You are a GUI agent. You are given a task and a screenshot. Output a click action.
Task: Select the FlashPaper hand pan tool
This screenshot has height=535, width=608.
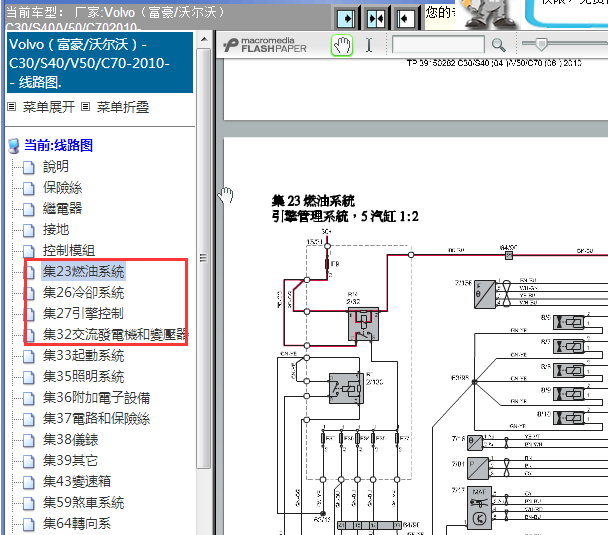point(342,45)
